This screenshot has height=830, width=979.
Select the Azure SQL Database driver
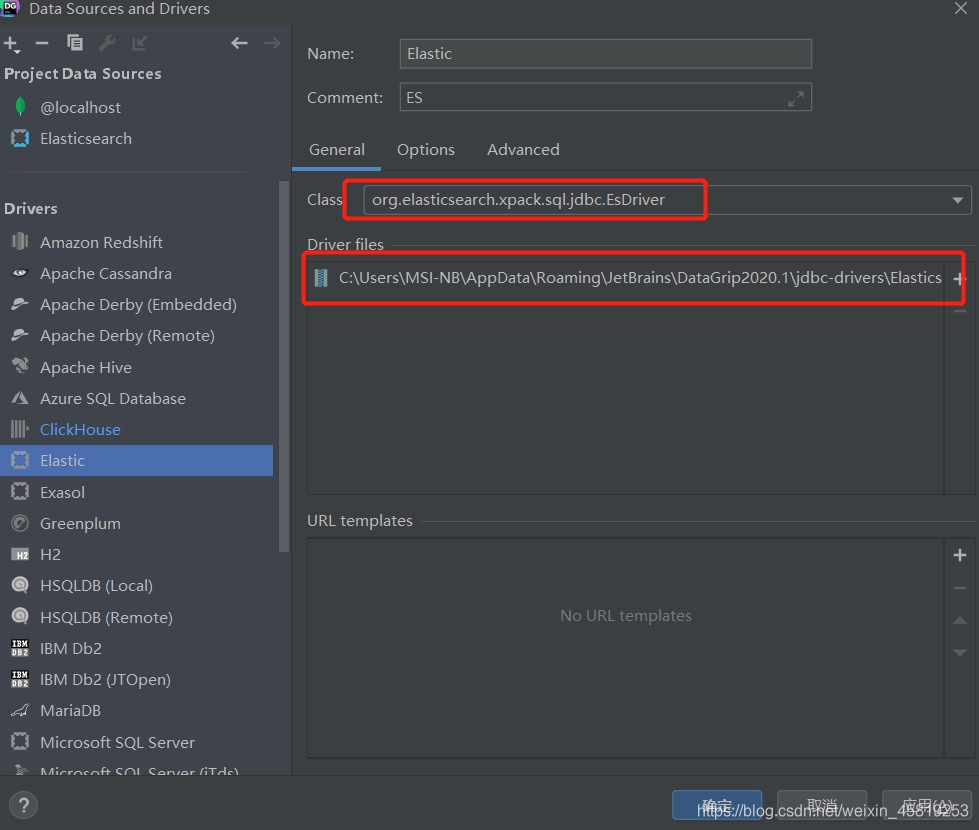click(x=136, y=398)
